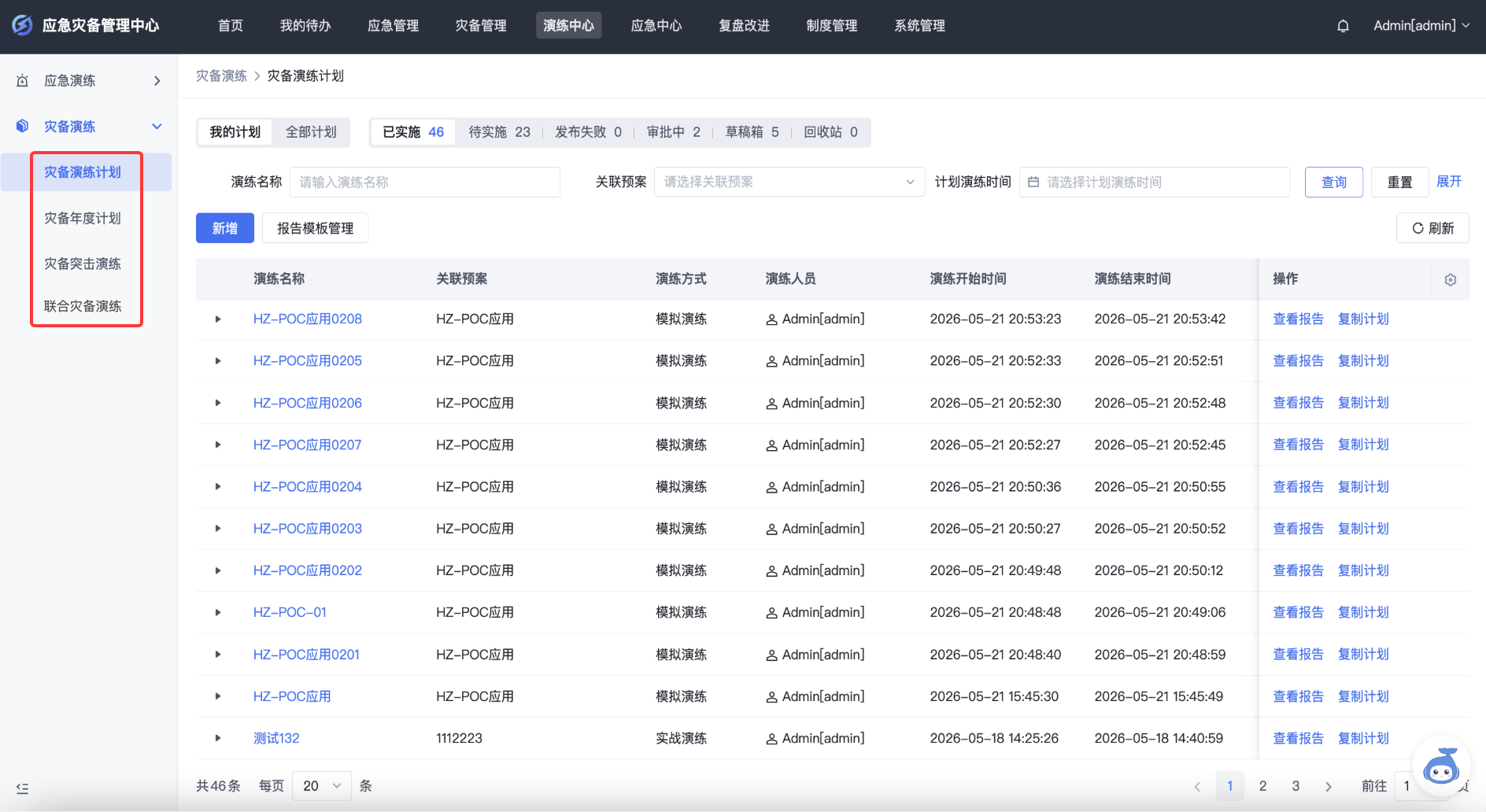Image resolution: width=1486 pixels, height=812 pixels.
Task: Click the 1112223 related plan cell
Action: tap(460, 738)
